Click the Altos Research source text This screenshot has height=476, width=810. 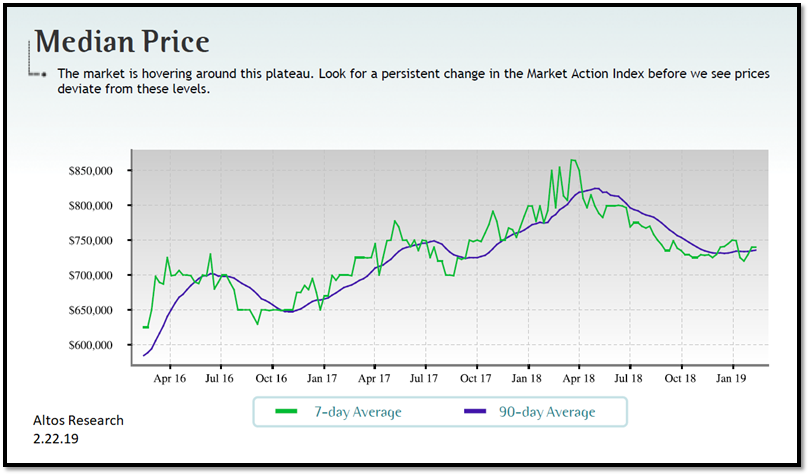(77, 420)
